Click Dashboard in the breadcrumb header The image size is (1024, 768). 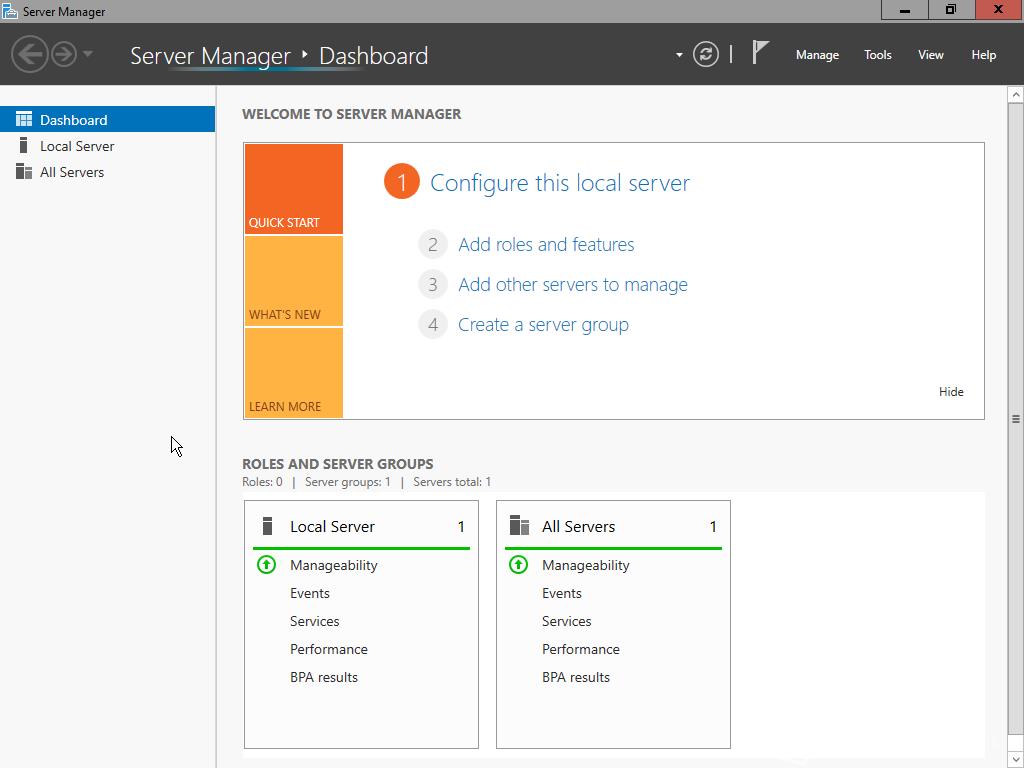click(374, 56)
